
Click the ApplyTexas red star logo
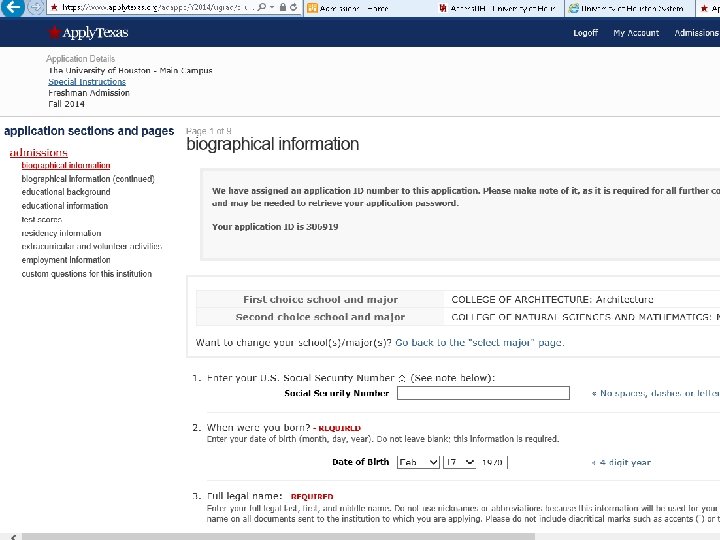pyautogui.click(x=54, y=32)
